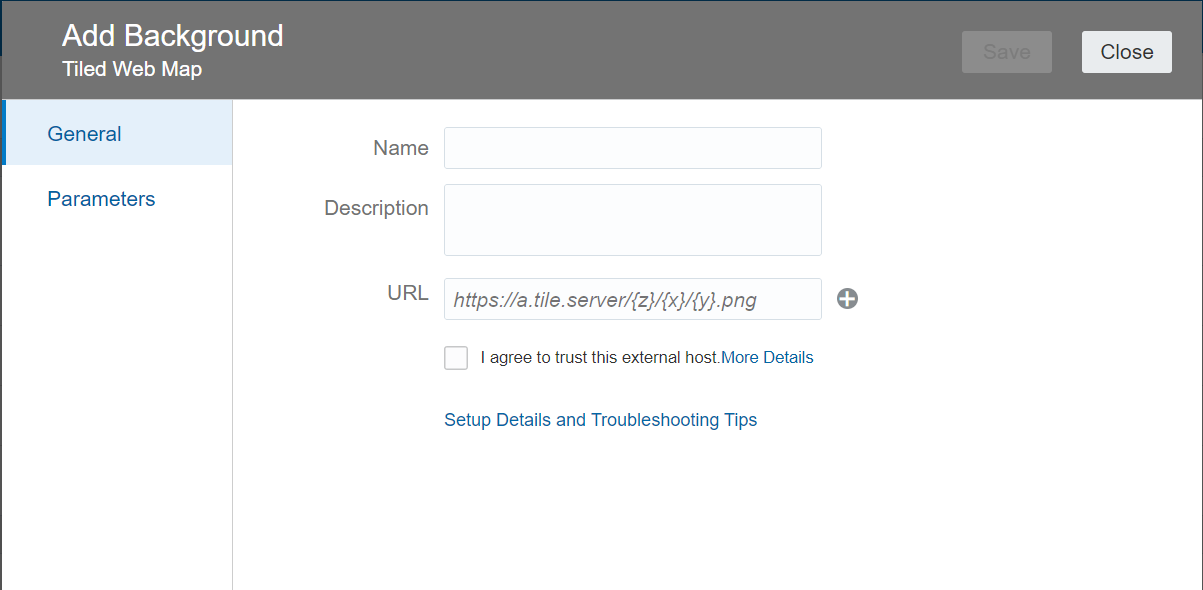Toggle the external host agreement checkbox
Screen dimensions: 1203x590
pos(456,357)
